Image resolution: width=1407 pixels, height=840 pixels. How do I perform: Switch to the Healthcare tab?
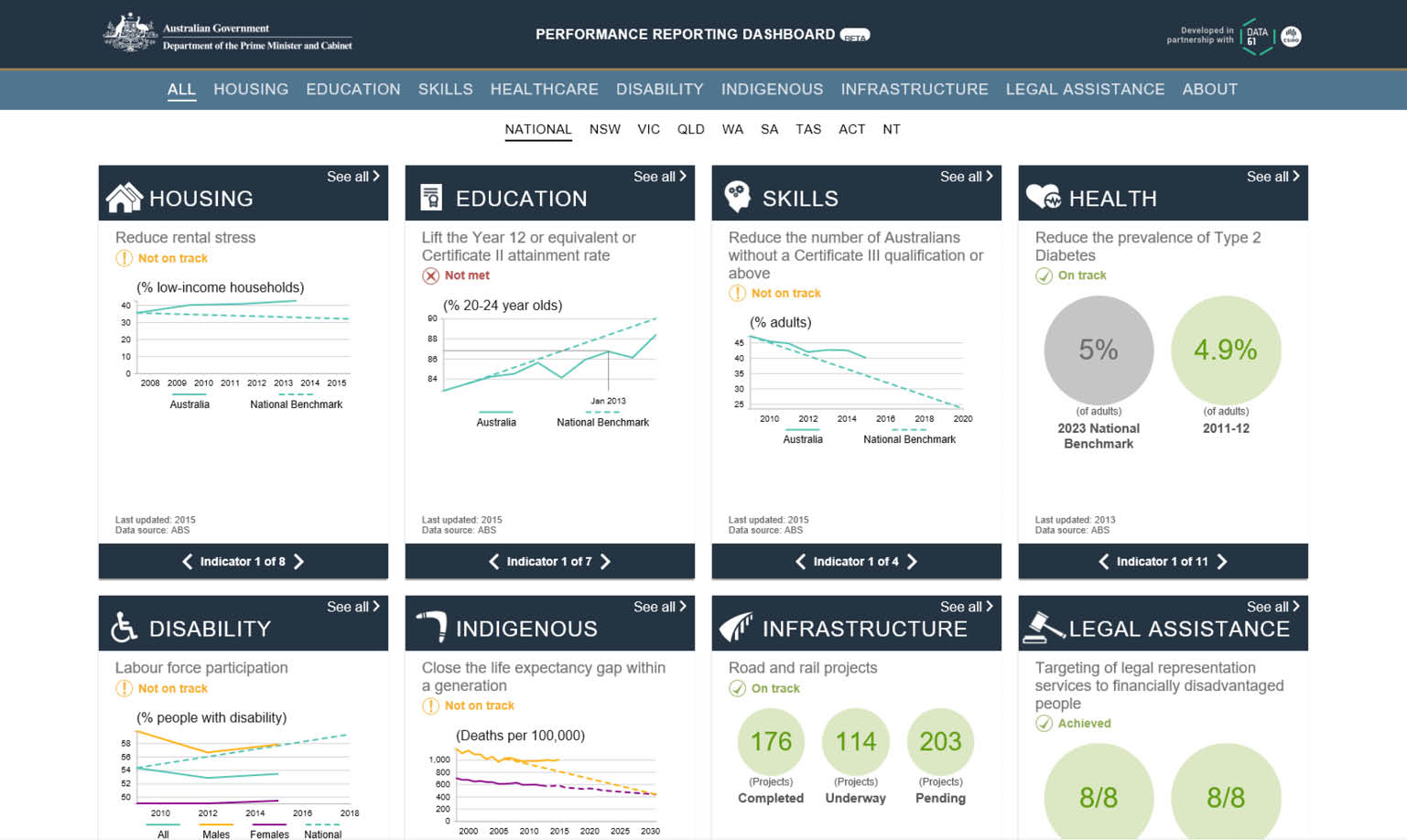(x=544, y=90)
